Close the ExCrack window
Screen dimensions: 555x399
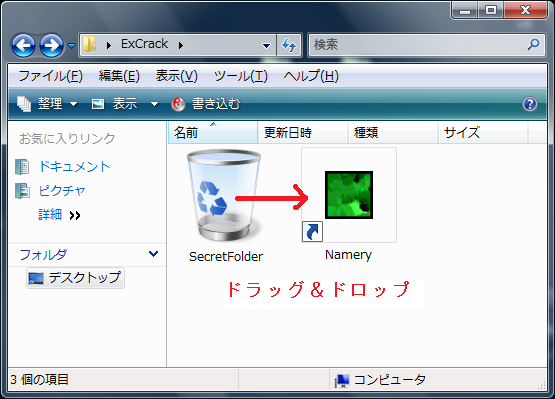coord(525,10)
